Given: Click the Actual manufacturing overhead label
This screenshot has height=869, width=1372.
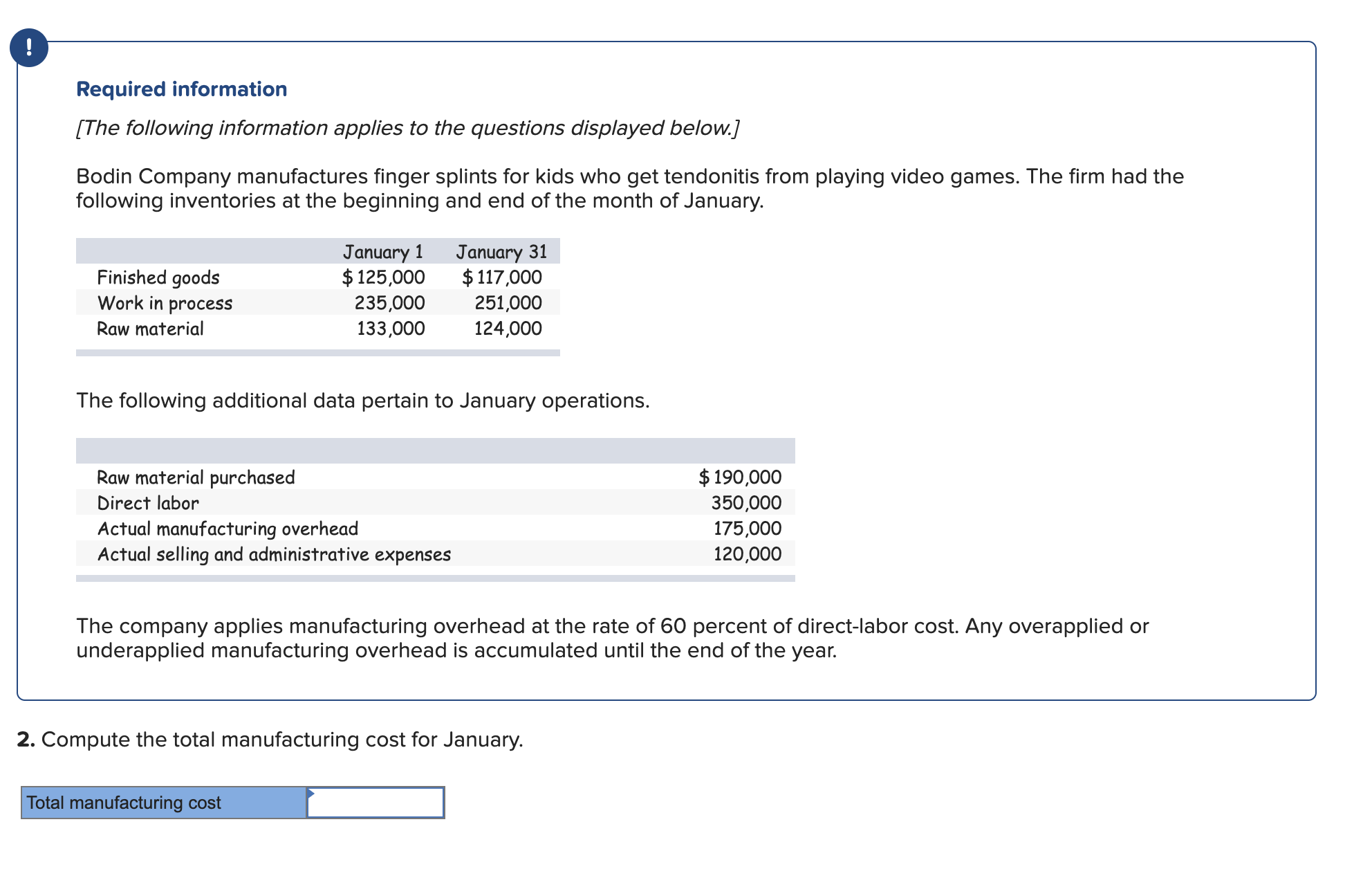Looking at the screenshot, I should [228, 529].
